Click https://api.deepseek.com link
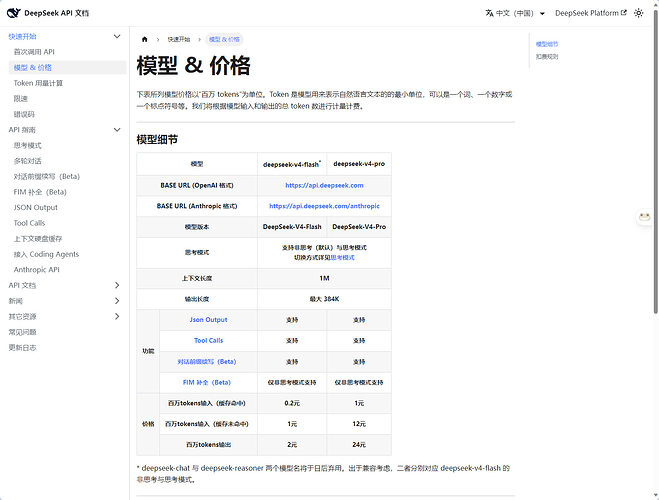This screenshot has width=659, height=500. point(324,185)
